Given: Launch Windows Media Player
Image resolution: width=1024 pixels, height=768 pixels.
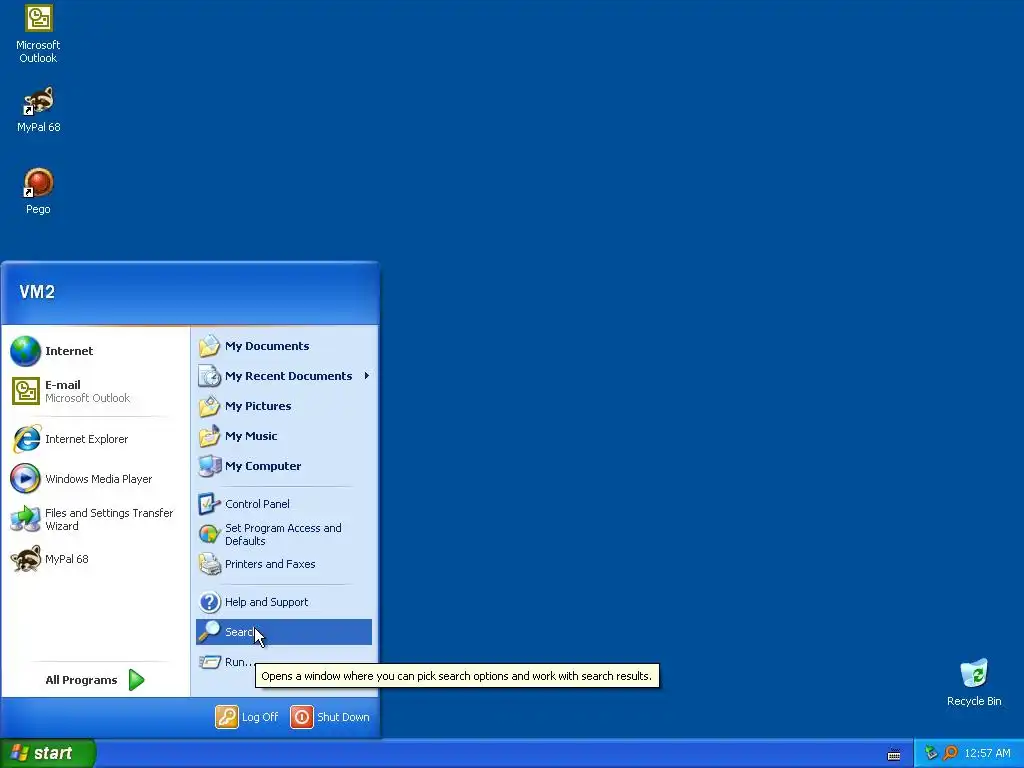Looking at the screenshot, I should (95, 479).
